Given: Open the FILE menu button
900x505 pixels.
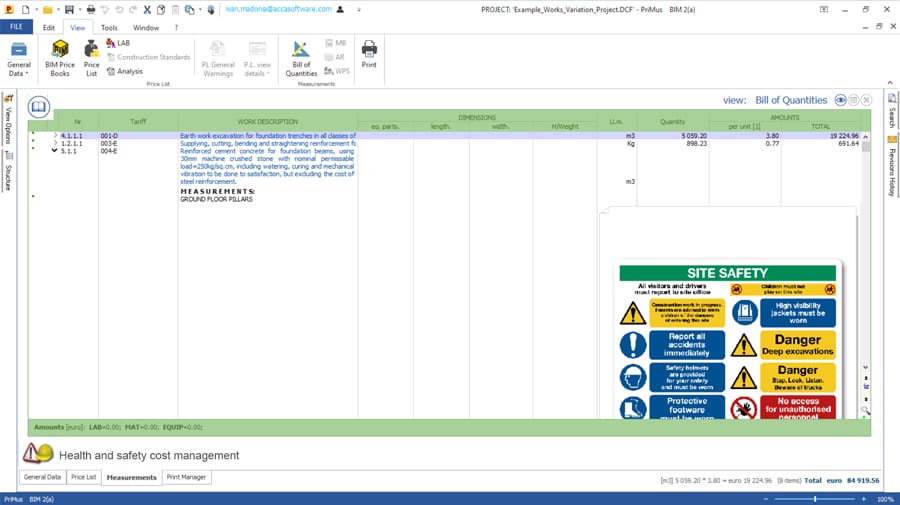Looking at the screenshot, I should [17, 27].
